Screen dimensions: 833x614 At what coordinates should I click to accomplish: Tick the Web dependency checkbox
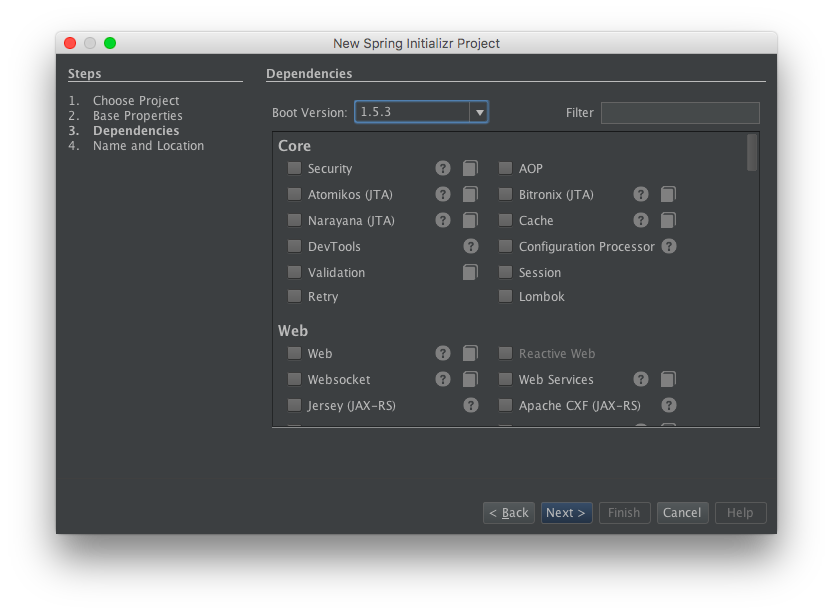(294, 353)
